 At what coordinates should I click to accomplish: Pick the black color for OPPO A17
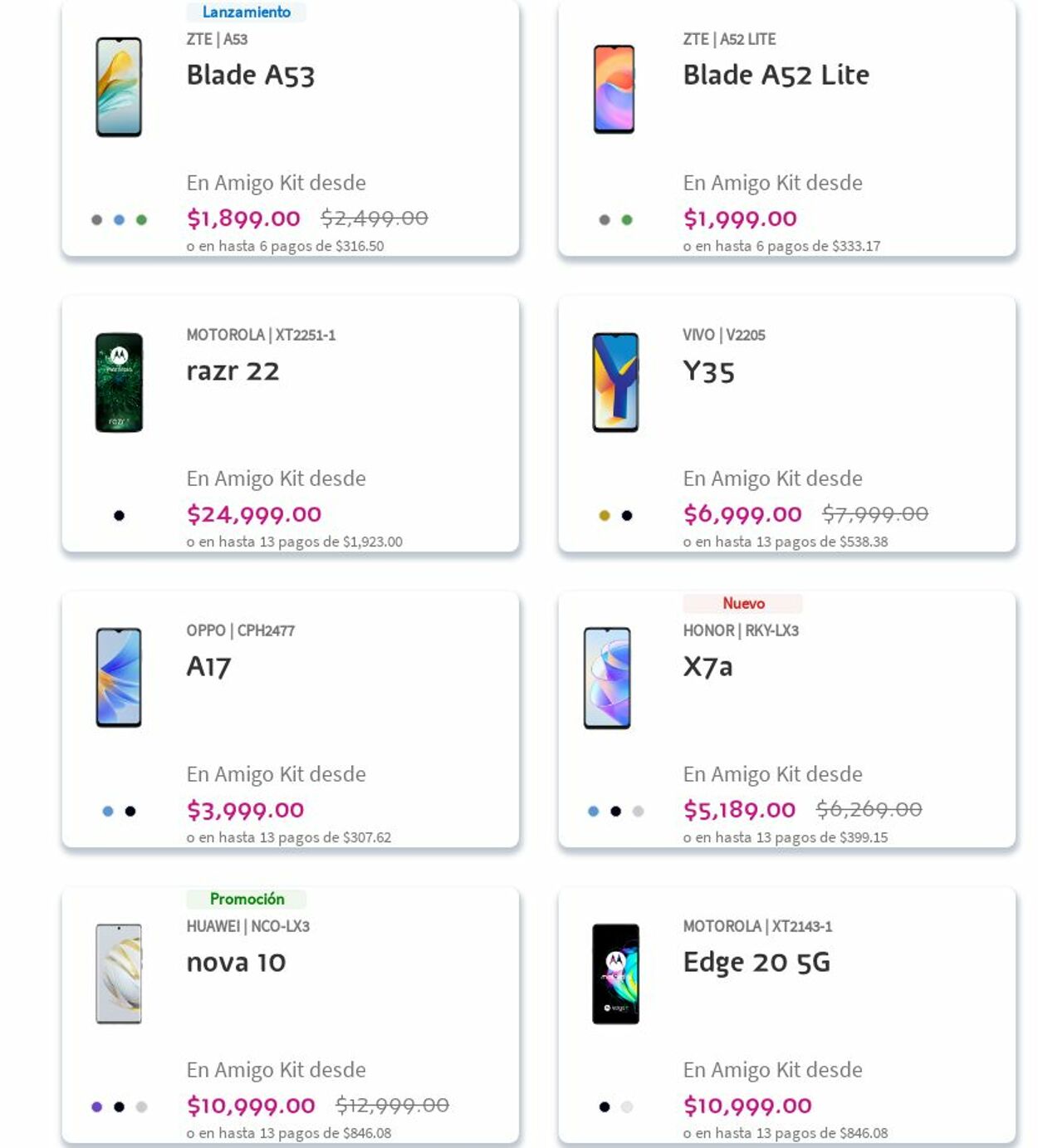(x=130, y=812)
